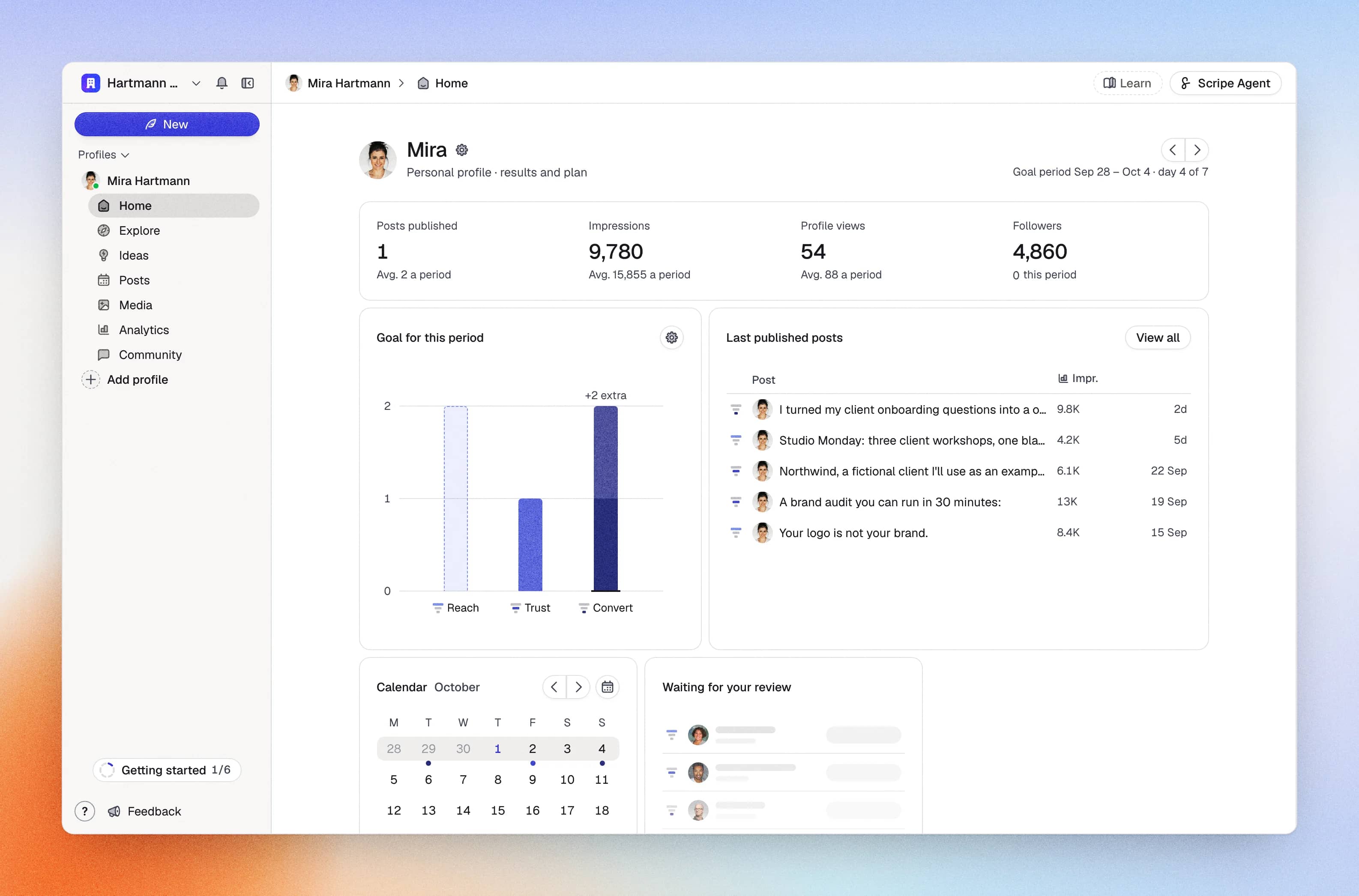Open the Ideas section
This screenshot has height=896, width=1359.
pos(174,255)
